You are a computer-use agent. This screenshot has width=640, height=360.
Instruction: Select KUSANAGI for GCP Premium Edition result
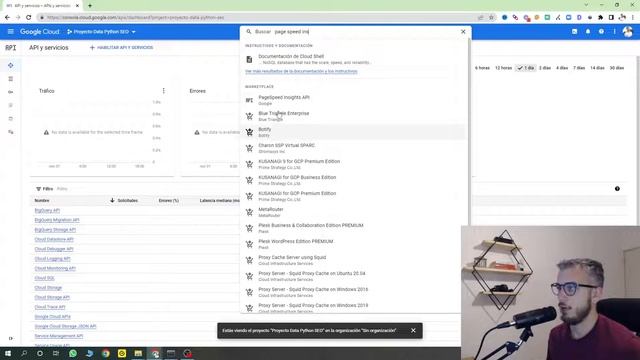pyautogui.click(x=354, y=196)
